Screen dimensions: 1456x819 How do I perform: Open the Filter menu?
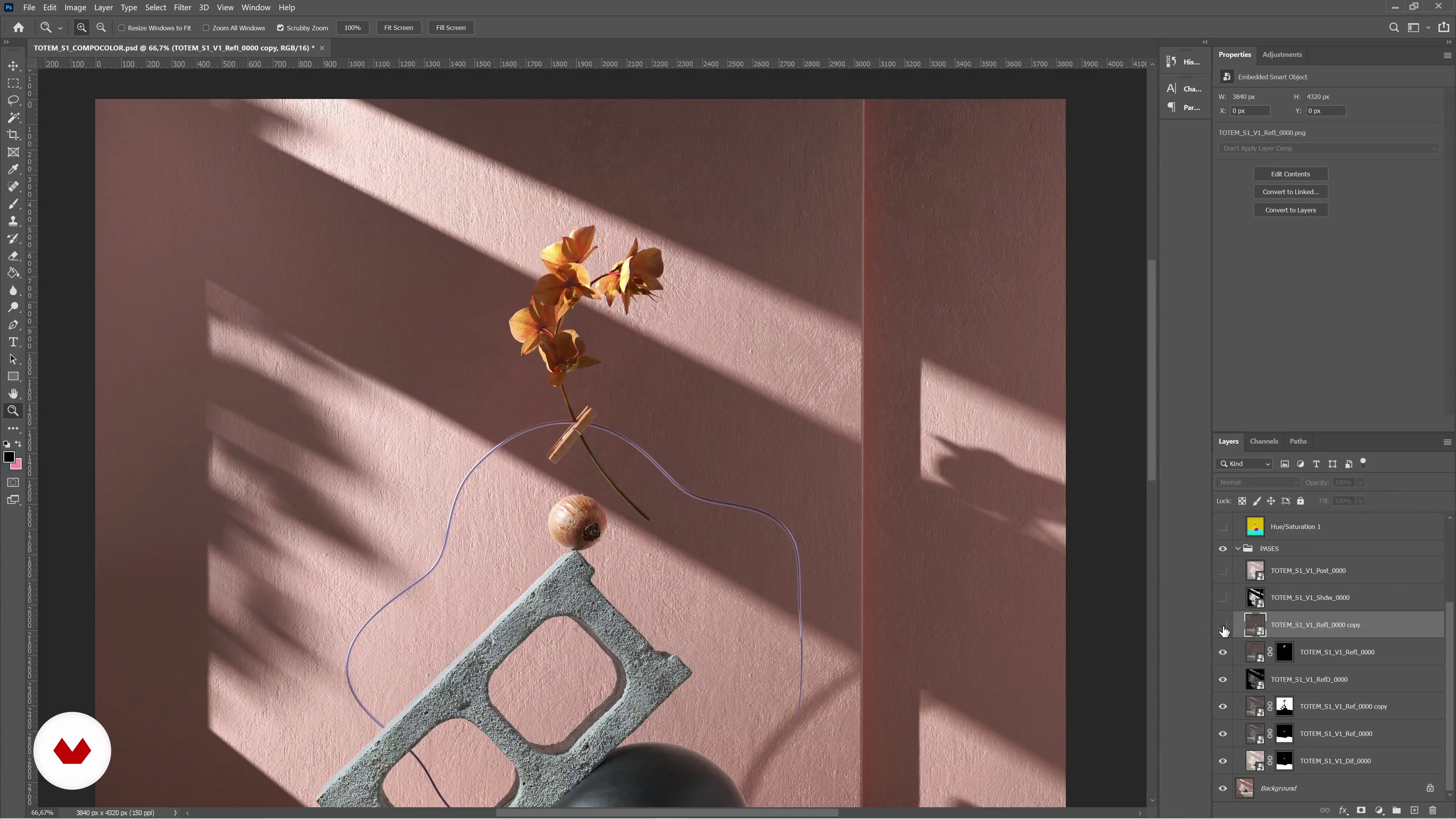point(182,7)
